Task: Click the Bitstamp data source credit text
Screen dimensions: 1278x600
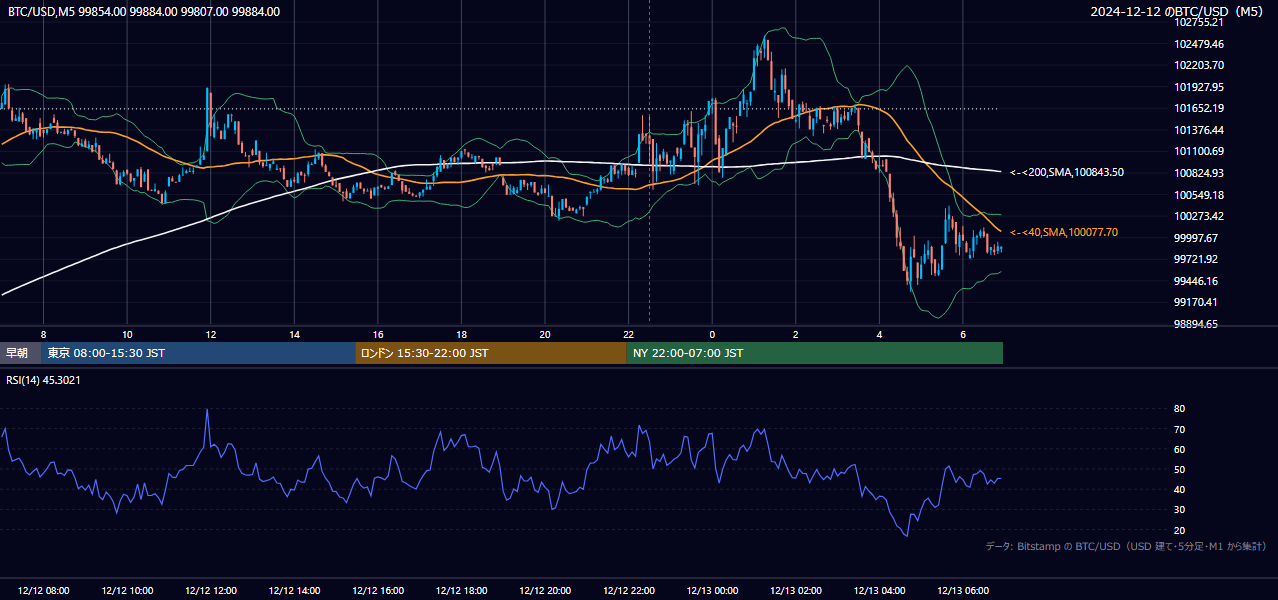Action: tap(1127, 547)
